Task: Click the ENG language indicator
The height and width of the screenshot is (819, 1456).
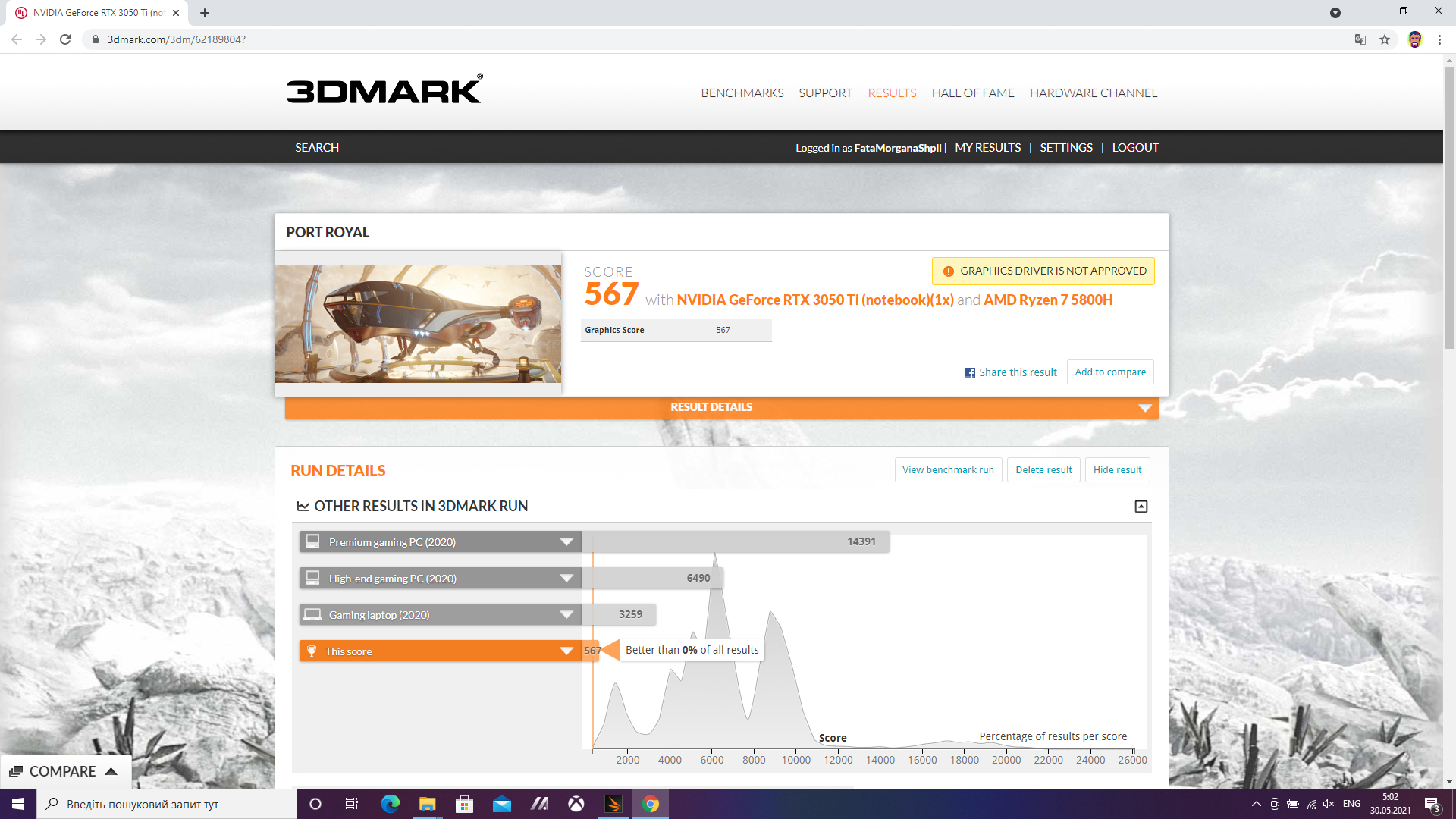Action: click(x=1351, y=804)
